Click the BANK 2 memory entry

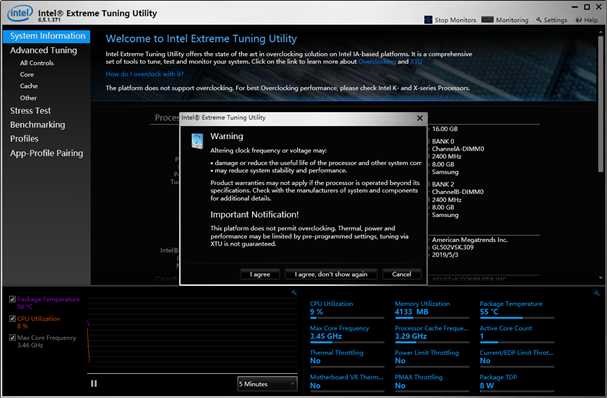pos(443,184)
